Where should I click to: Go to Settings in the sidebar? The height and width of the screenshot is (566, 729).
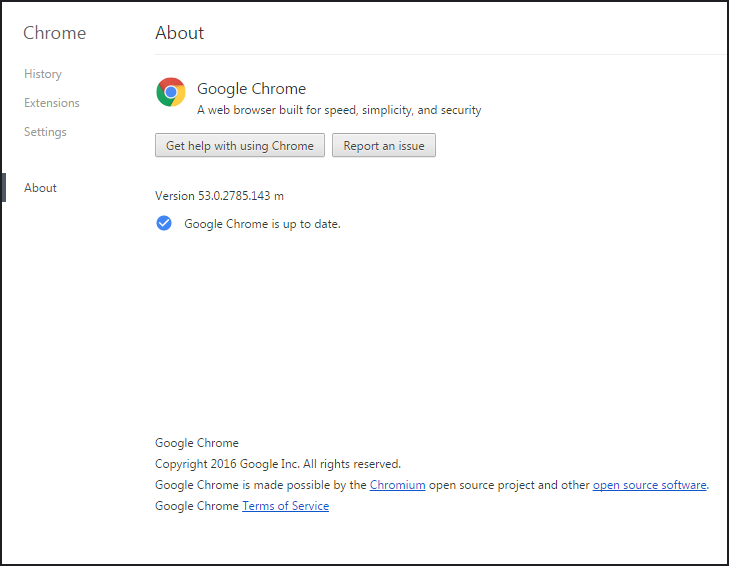(45, 132)
